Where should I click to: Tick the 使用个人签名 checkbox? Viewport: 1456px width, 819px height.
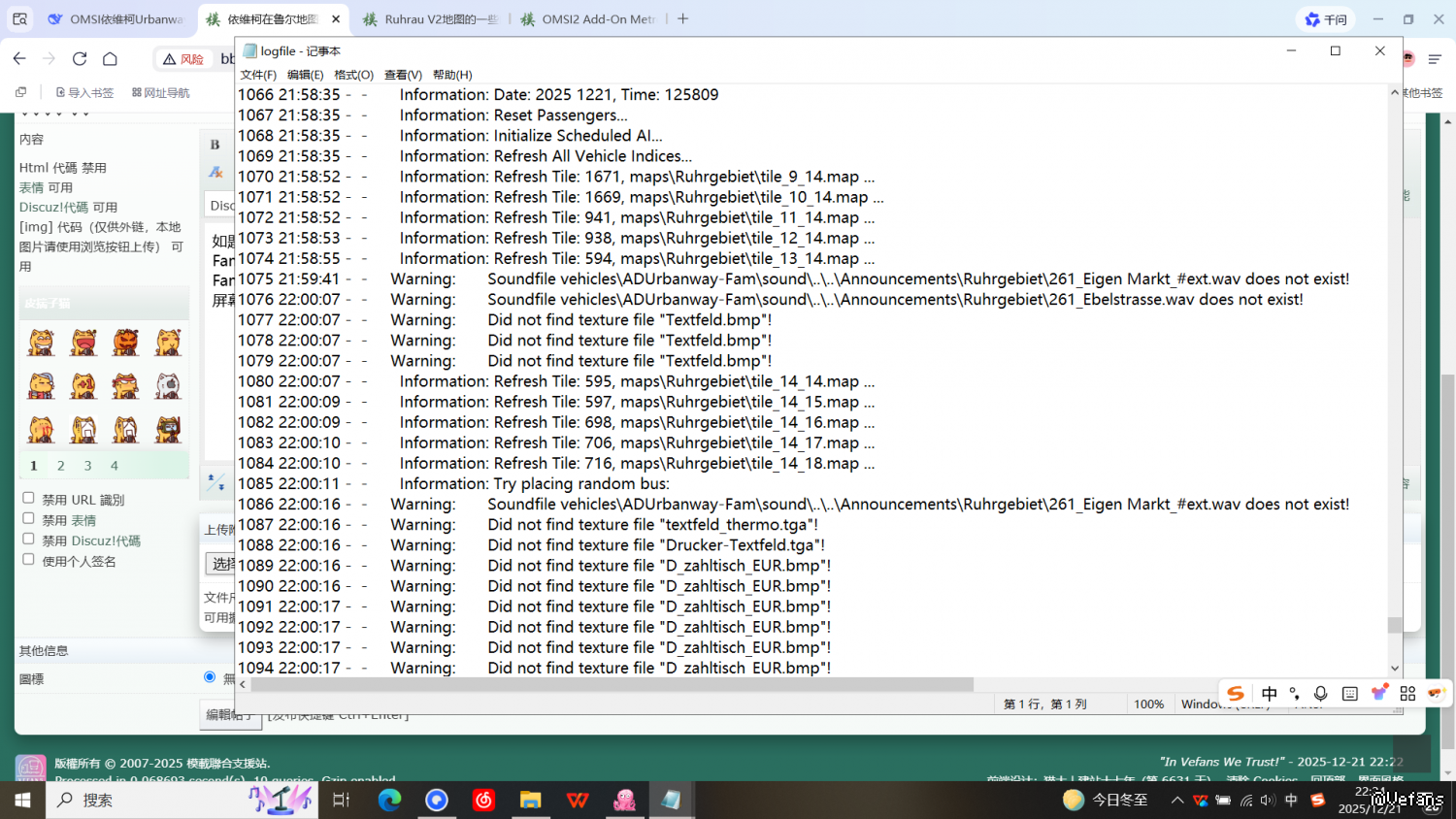(x=28, y=559)
